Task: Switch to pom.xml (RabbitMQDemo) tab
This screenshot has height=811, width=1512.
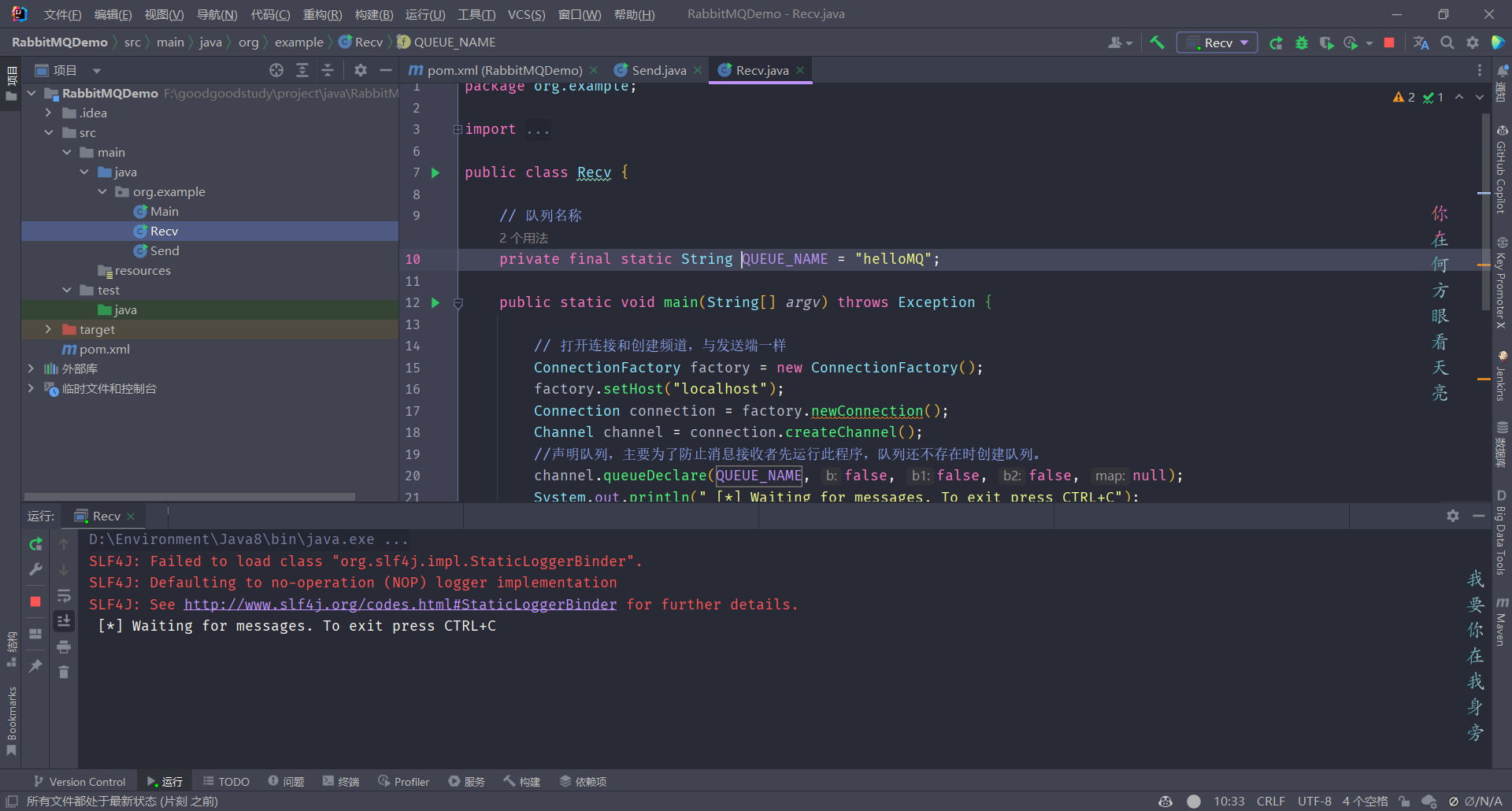Action: 504,70
